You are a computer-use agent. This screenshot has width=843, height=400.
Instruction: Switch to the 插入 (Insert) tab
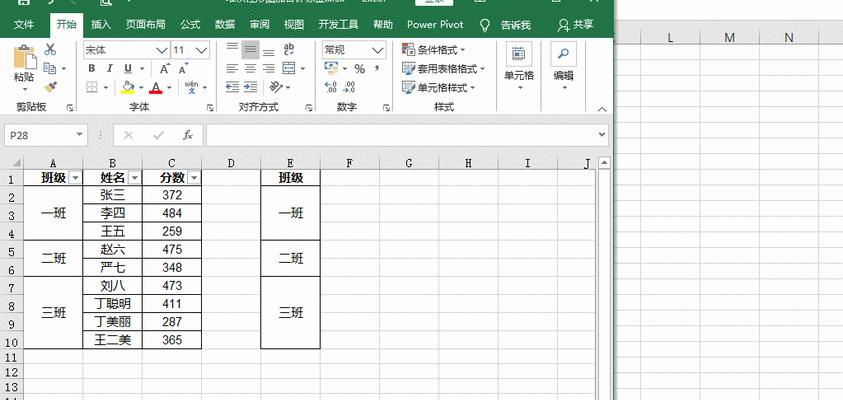[101, 25]
